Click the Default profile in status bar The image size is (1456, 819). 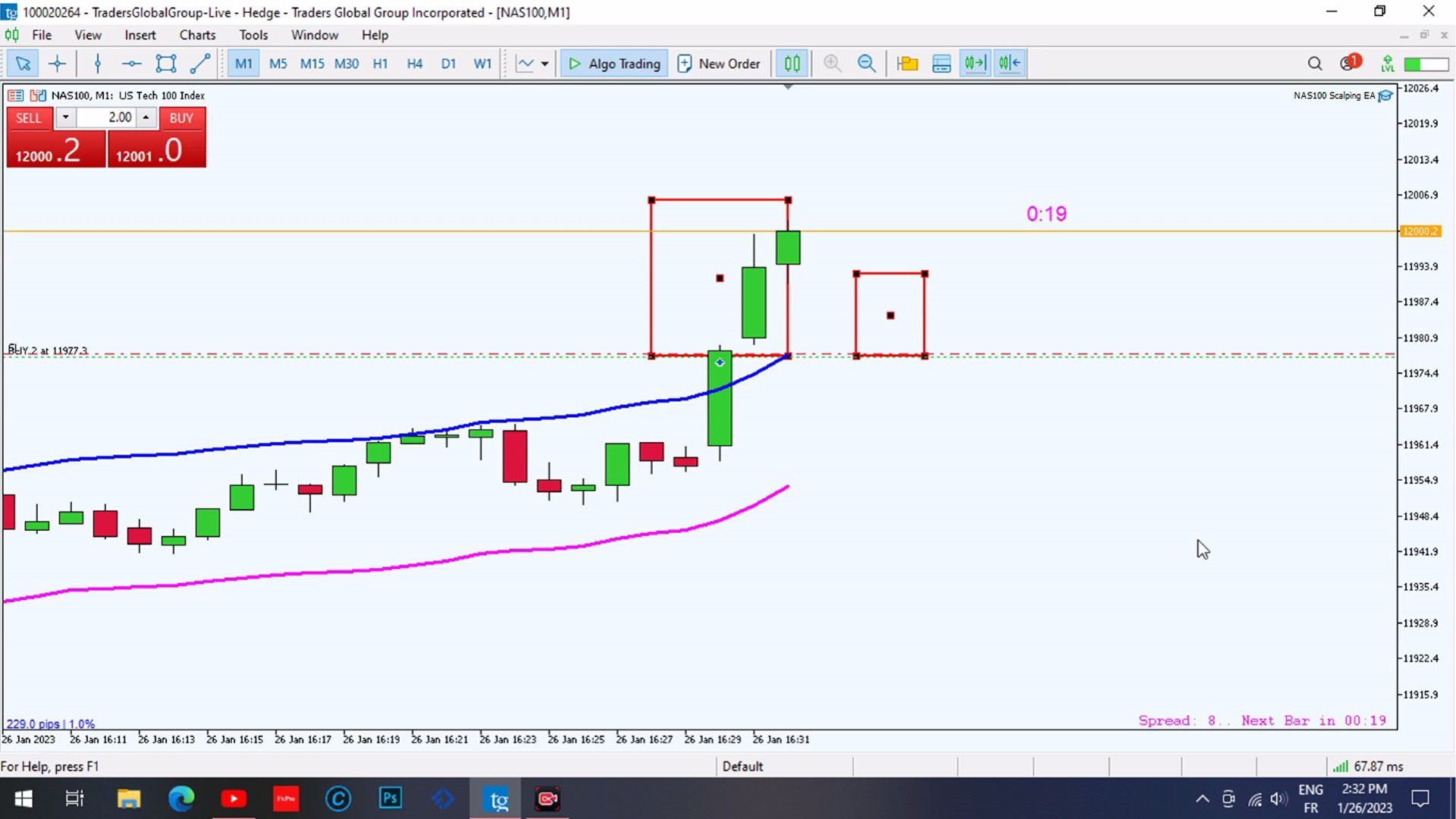click(742, 767)
